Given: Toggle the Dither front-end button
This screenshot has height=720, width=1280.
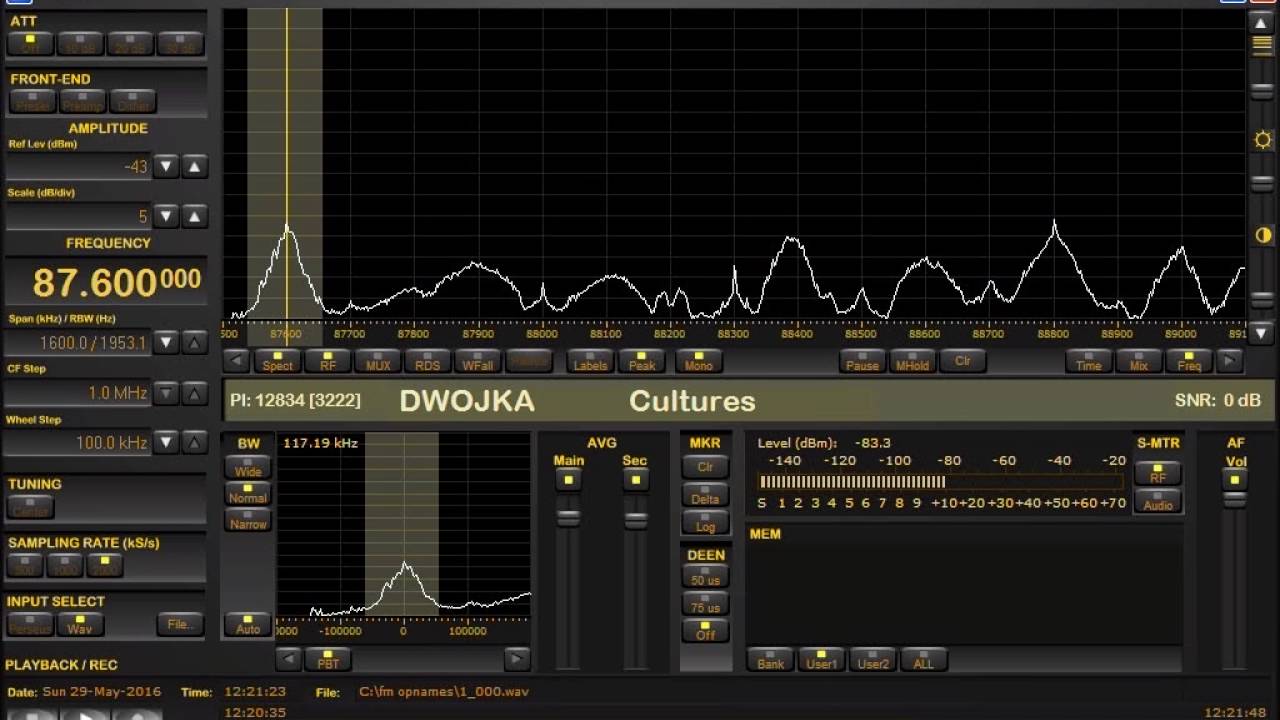Looking at the screenshot, I should pyautogui.click(x=133, y=101).
